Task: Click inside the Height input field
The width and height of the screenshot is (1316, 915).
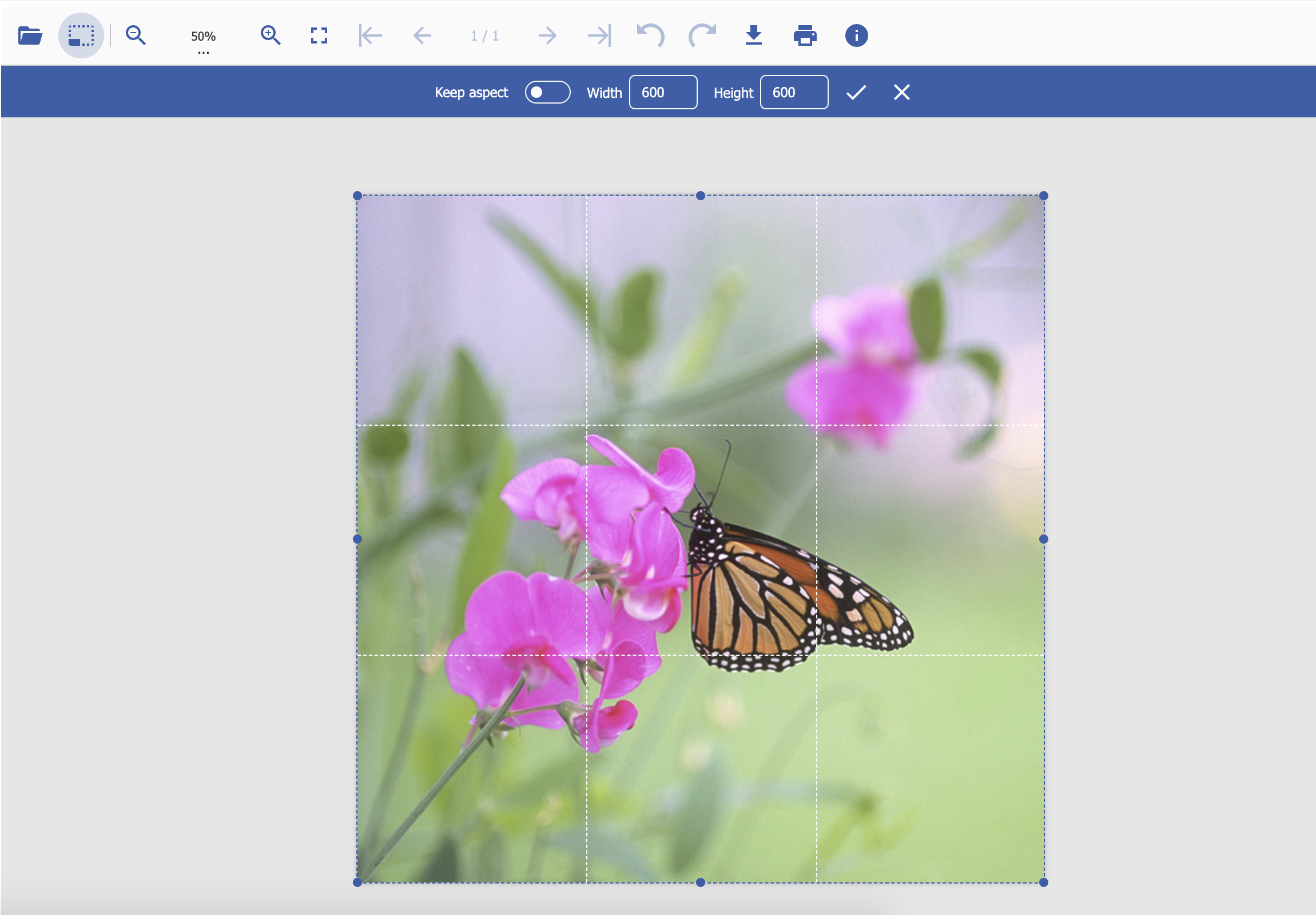Action: click(793, 92)
